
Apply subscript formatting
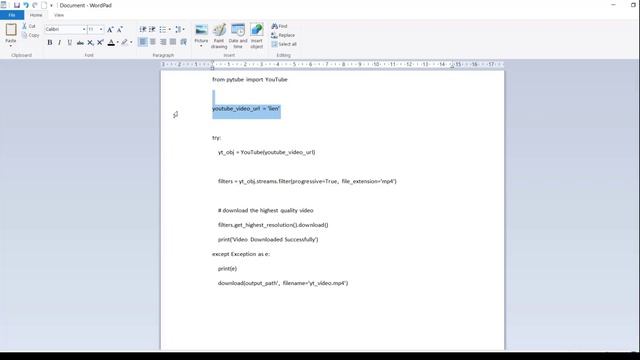90,42
